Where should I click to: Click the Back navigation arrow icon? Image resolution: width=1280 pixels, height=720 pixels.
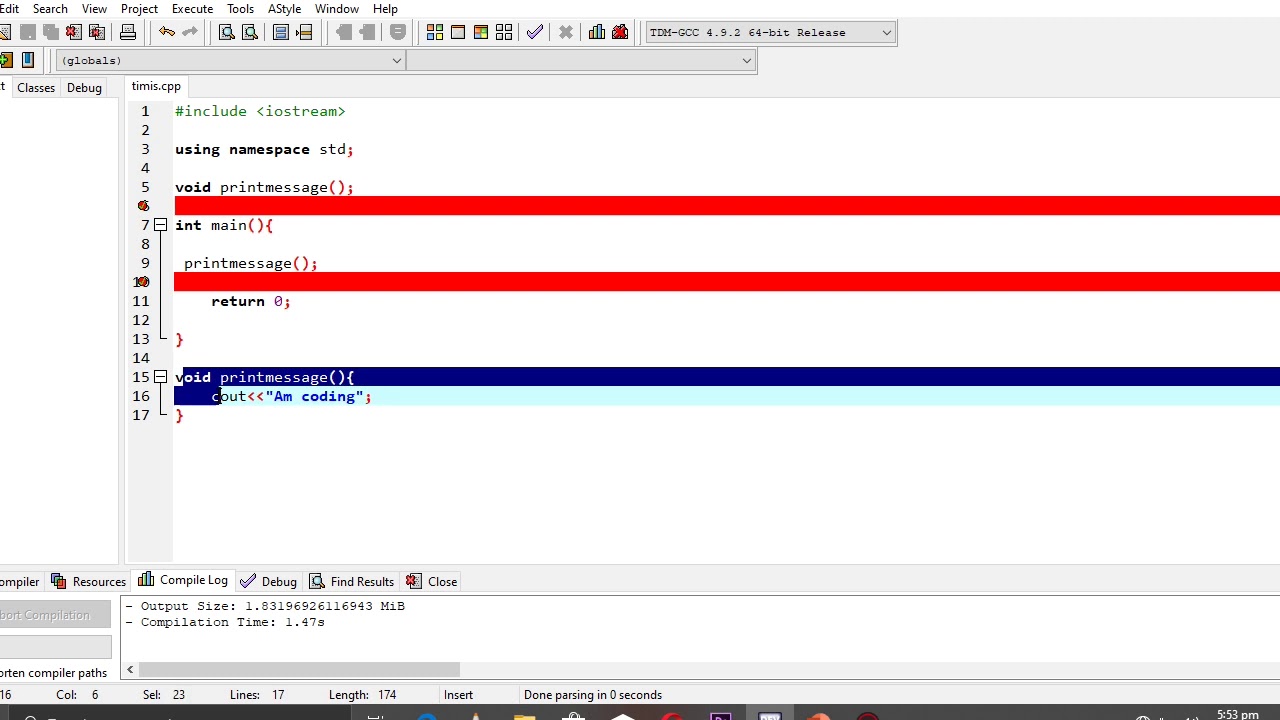(343, 32)
